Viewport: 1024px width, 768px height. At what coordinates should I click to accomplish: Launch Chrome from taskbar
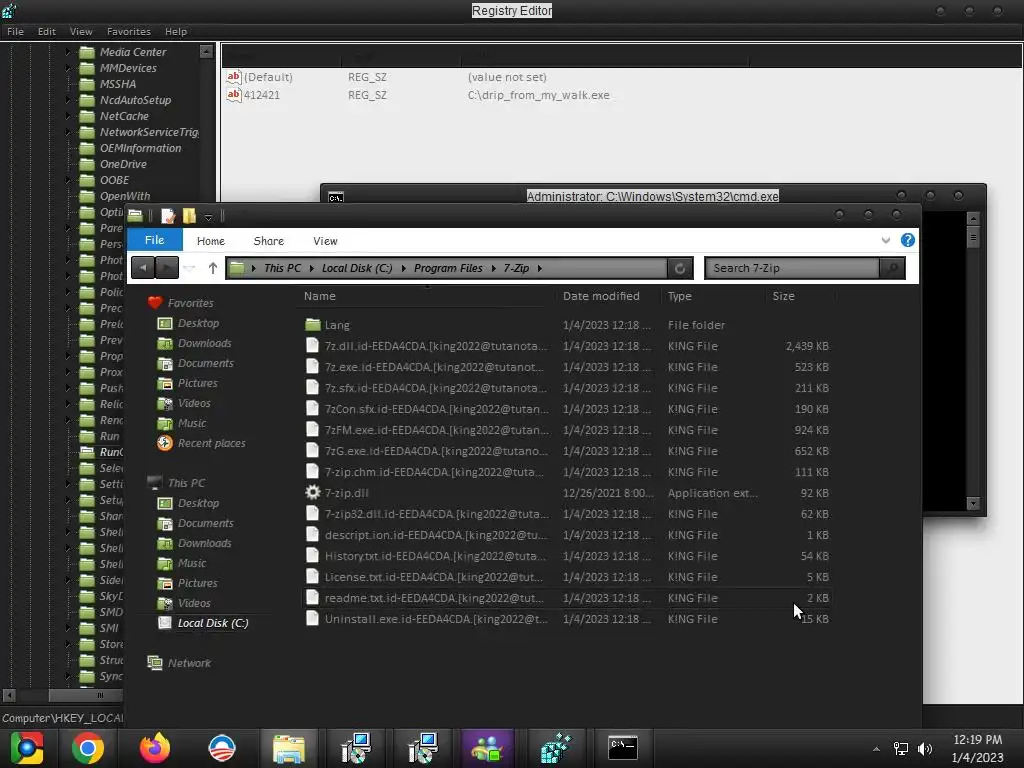[x=88, y=748]
